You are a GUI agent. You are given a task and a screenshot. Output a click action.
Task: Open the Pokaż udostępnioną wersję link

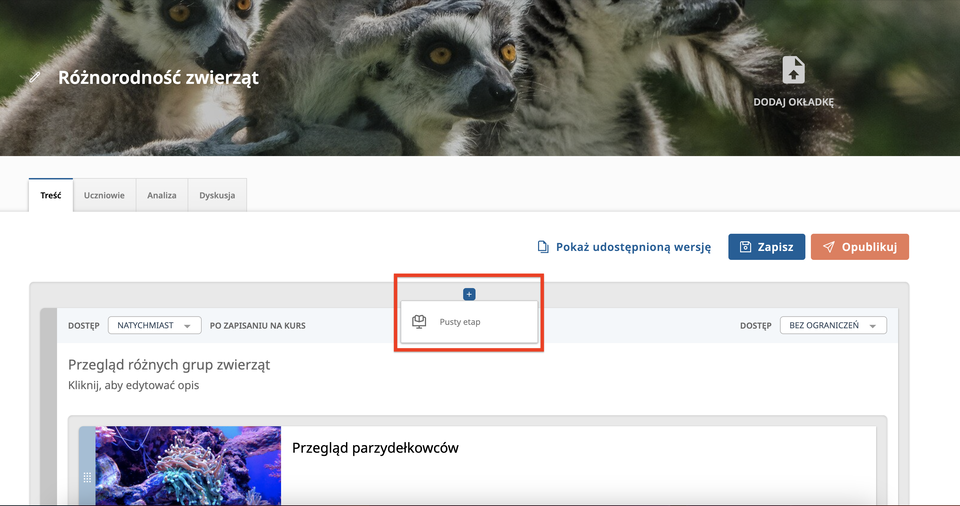tap(633, 247)
